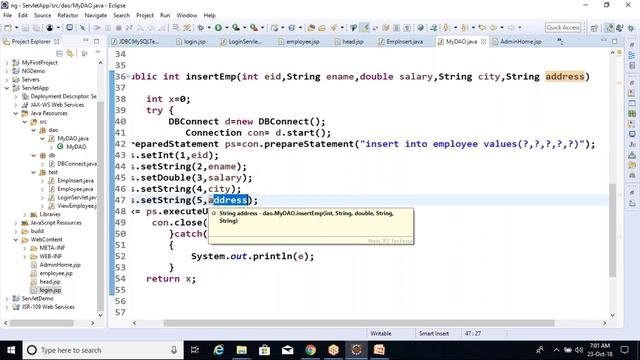Click Collapse All in Project Explorer

[x=59, y=53]
